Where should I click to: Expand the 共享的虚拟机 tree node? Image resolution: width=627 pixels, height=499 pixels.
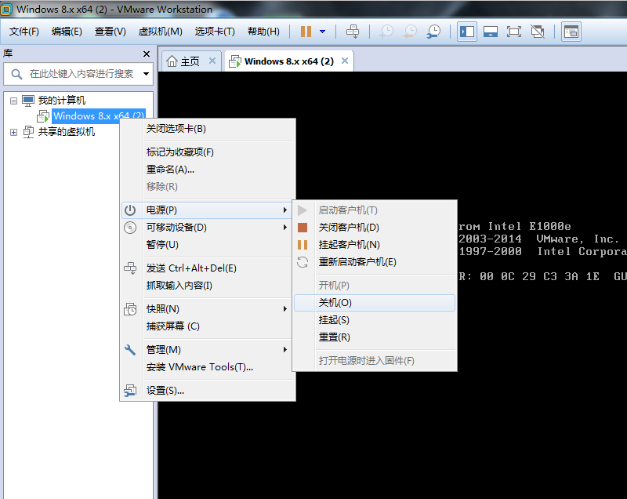pyautogui.click(x=12, y=131)
